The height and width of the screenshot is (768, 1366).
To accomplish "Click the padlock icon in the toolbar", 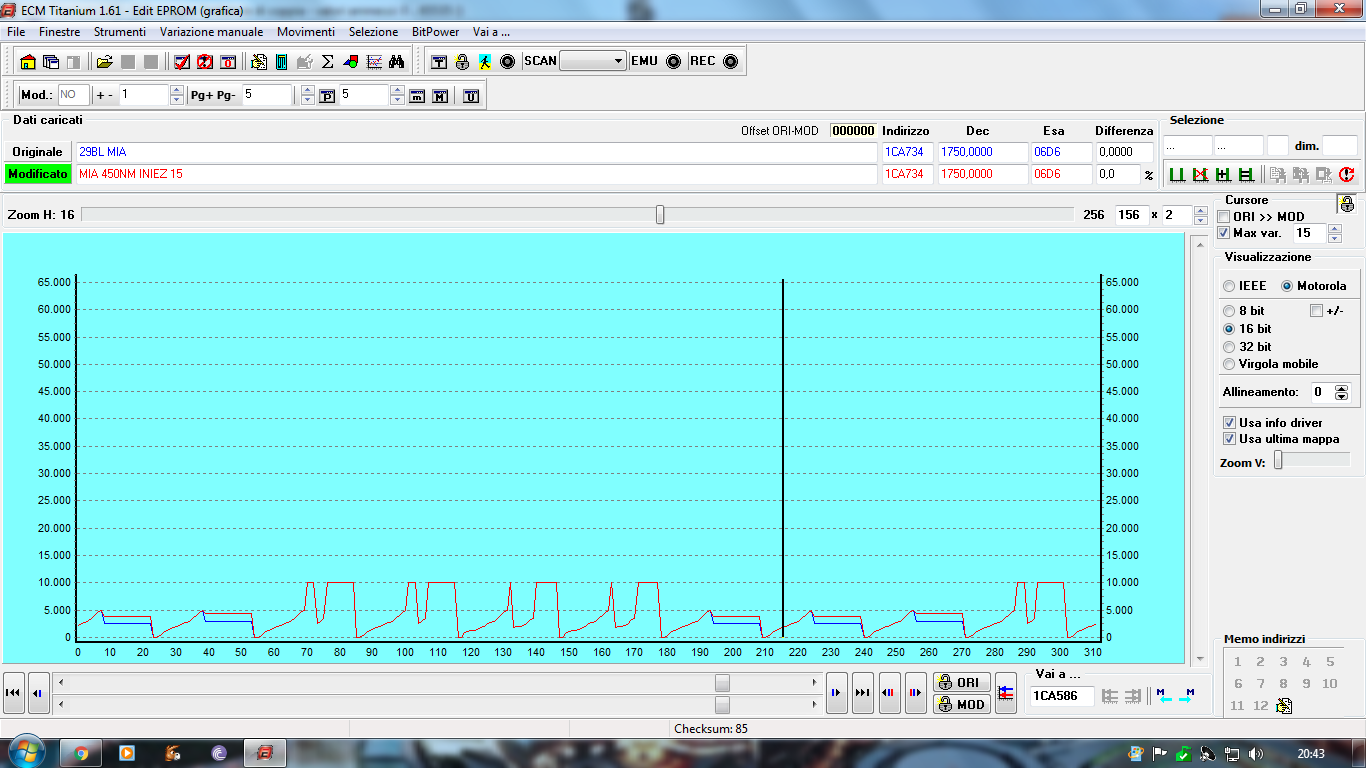I will pyautogui.click(x=462, y=61).
